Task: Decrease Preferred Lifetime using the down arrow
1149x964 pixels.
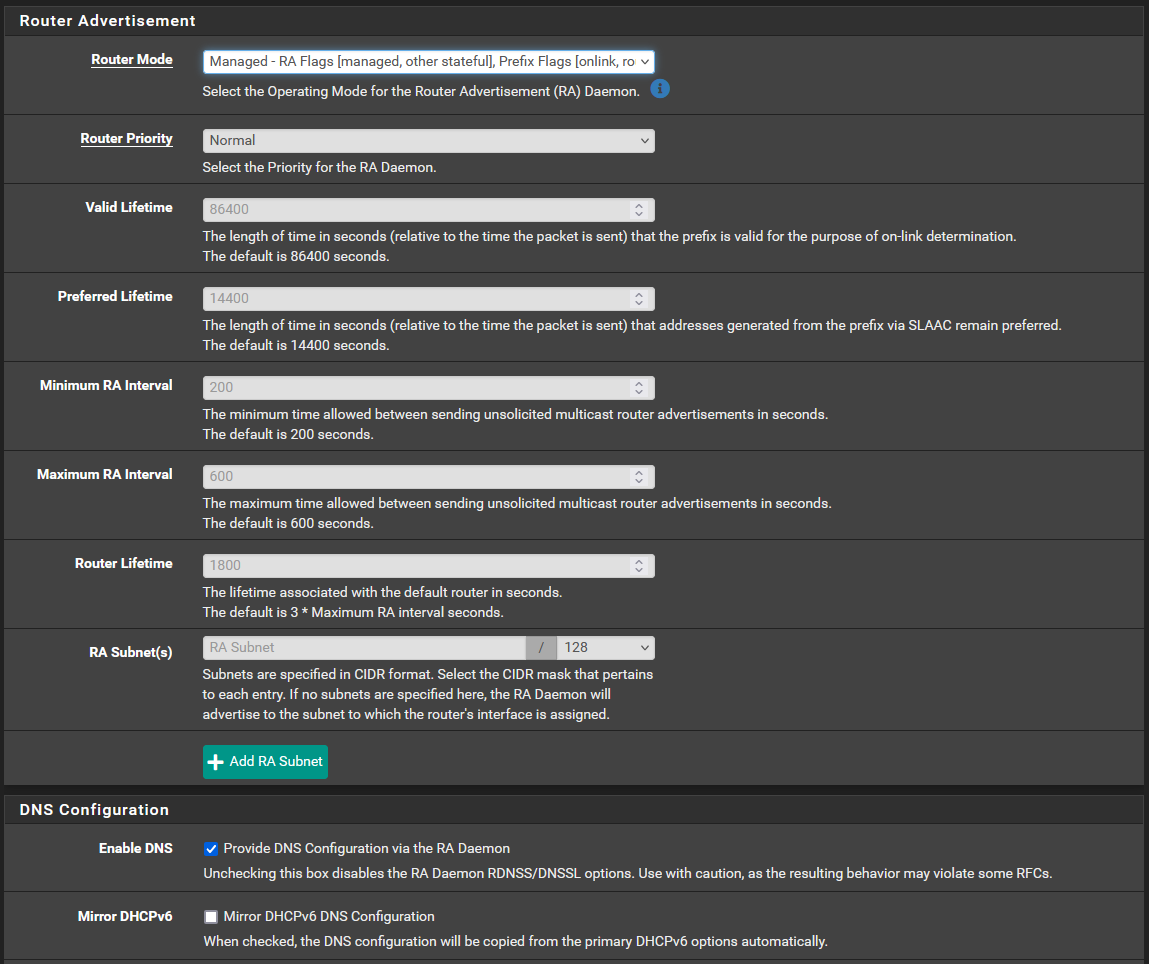Action: pyautogui.click(x=639, y=303)
